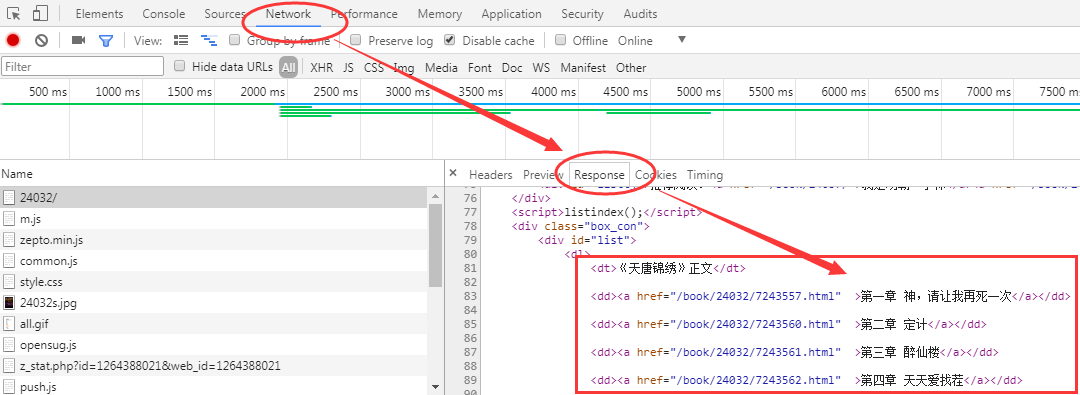Enable Group by frame checkbox
This screenshot has width=1080, height=395.
pyautogui.click(x=234, y=40)
